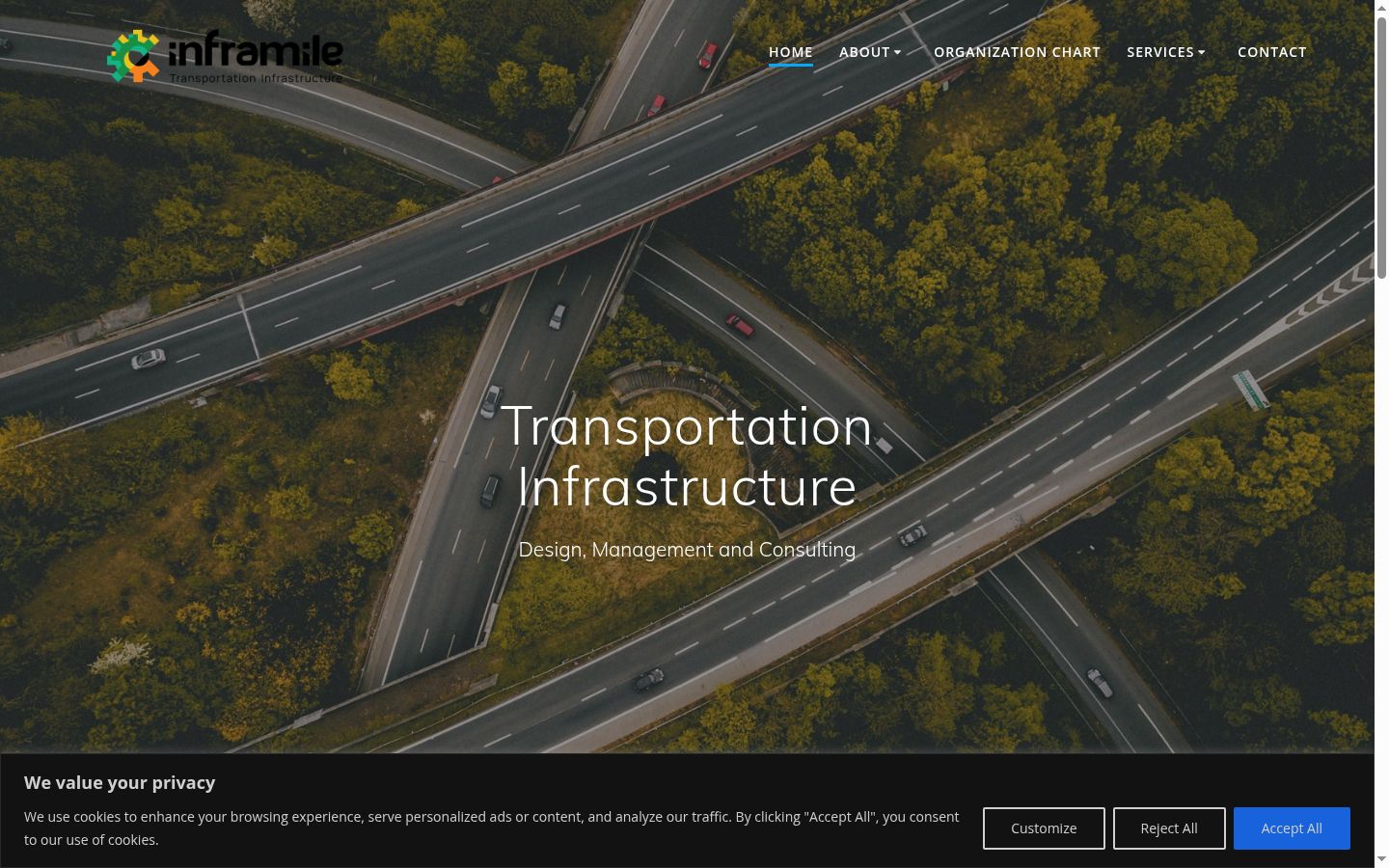Click the Inframile wordmark text
The width and height of the screenshot is (1389, 868).
(256, 50)
